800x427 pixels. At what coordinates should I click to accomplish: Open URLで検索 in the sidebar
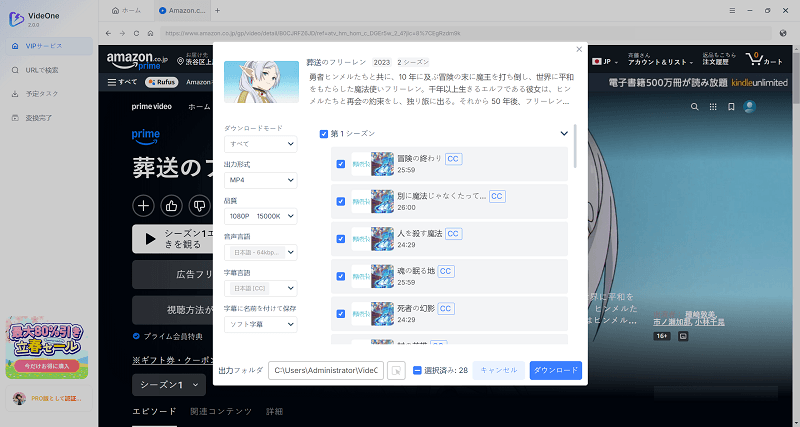[x=49, y=70]
